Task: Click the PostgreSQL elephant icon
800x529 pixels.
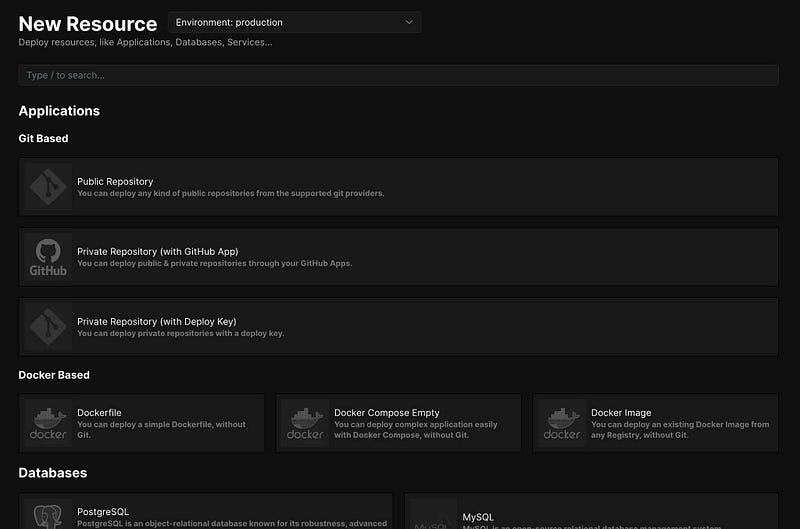Action: pyautogui.click(x=48, y=516)
